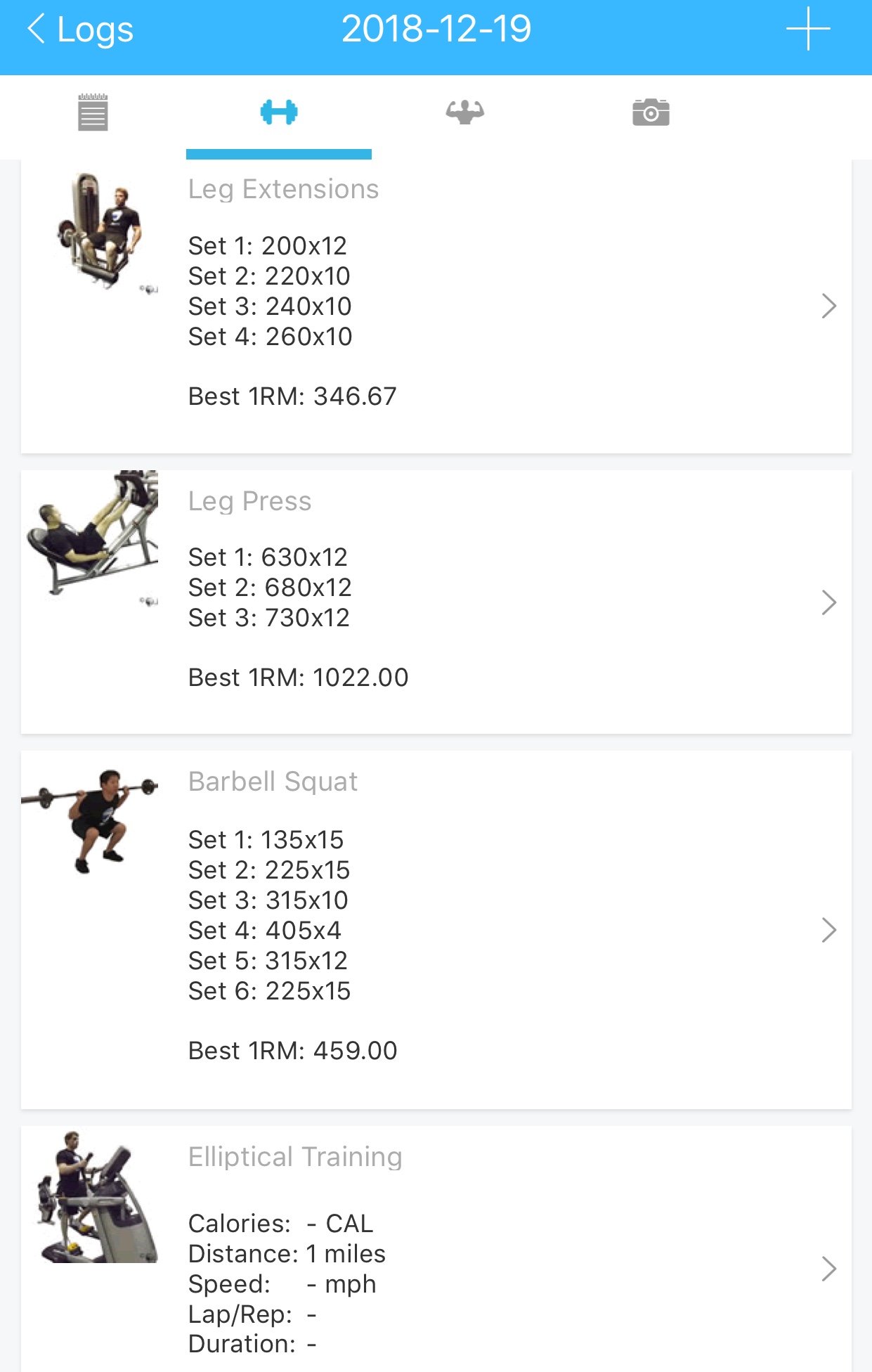Expand Barbell Squat details chevron
This screenshot has height=1372, width=872.
(x=828, y=930)
